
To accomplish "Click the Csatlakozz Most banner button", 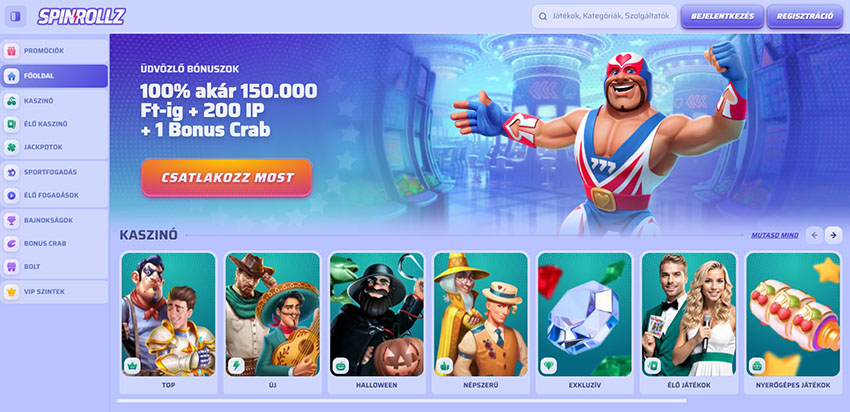I will click(227, 178).
